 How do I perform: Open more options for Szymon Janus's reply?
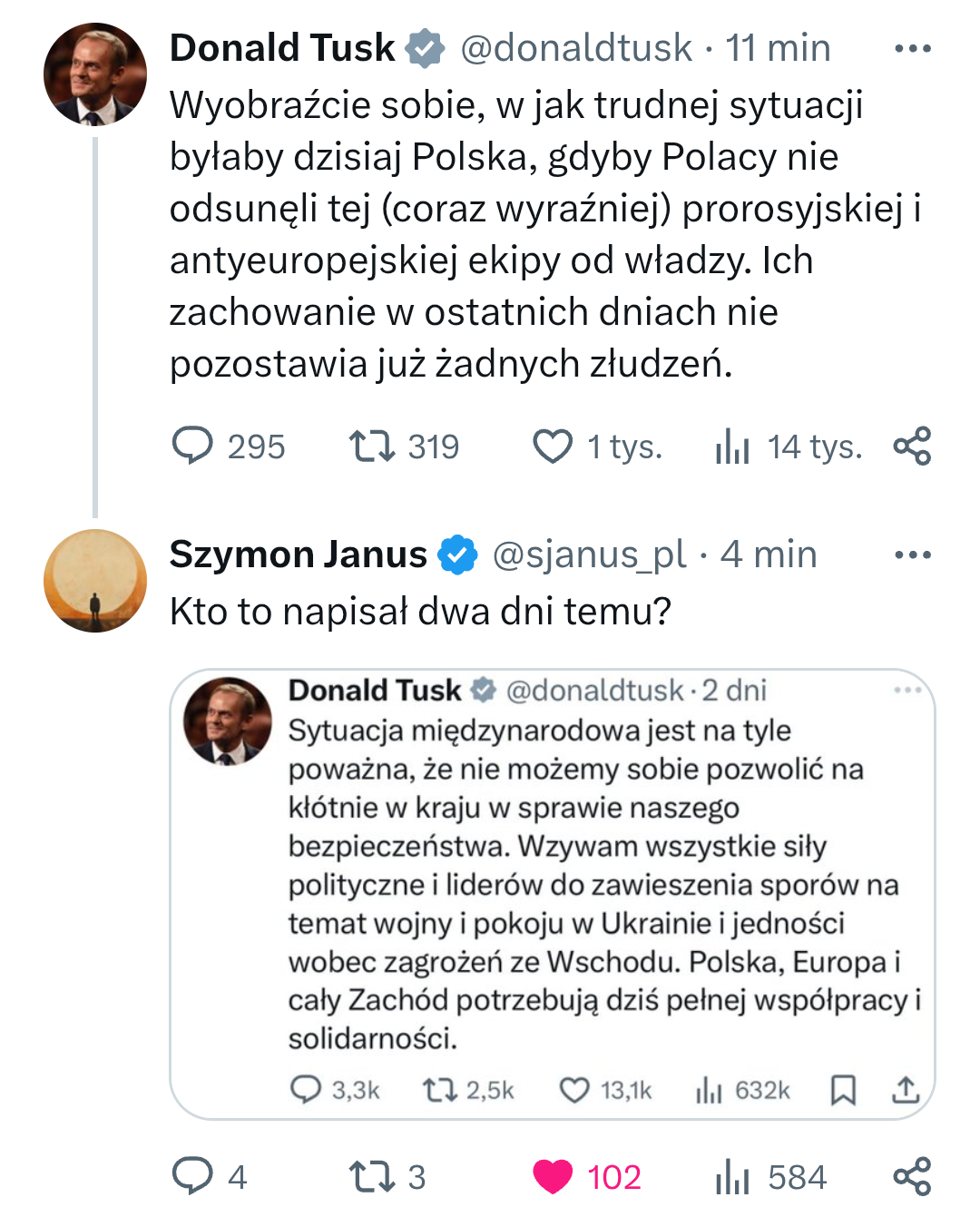click(912, 555)
